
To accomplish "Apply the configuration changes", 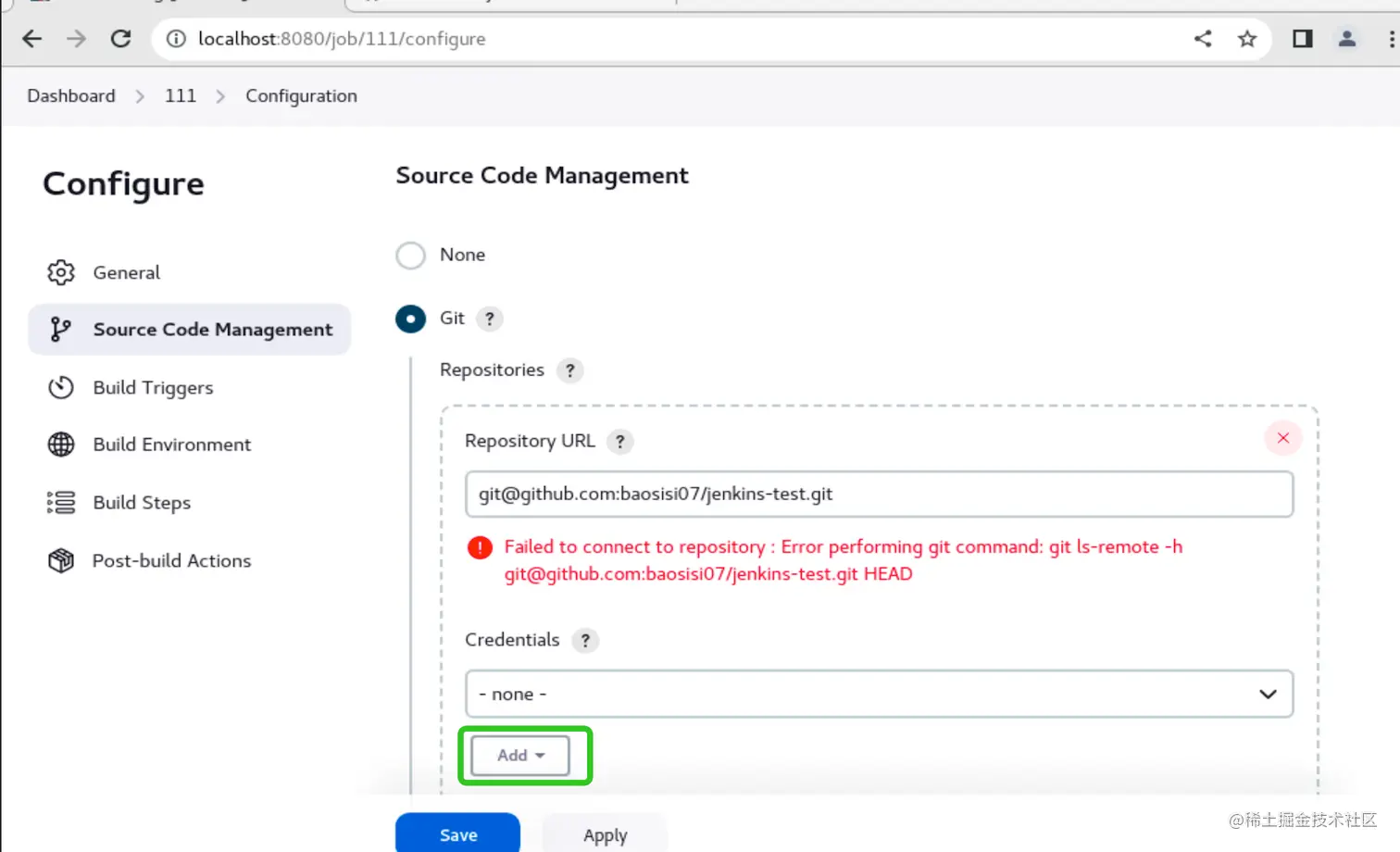I will point(605,833).
